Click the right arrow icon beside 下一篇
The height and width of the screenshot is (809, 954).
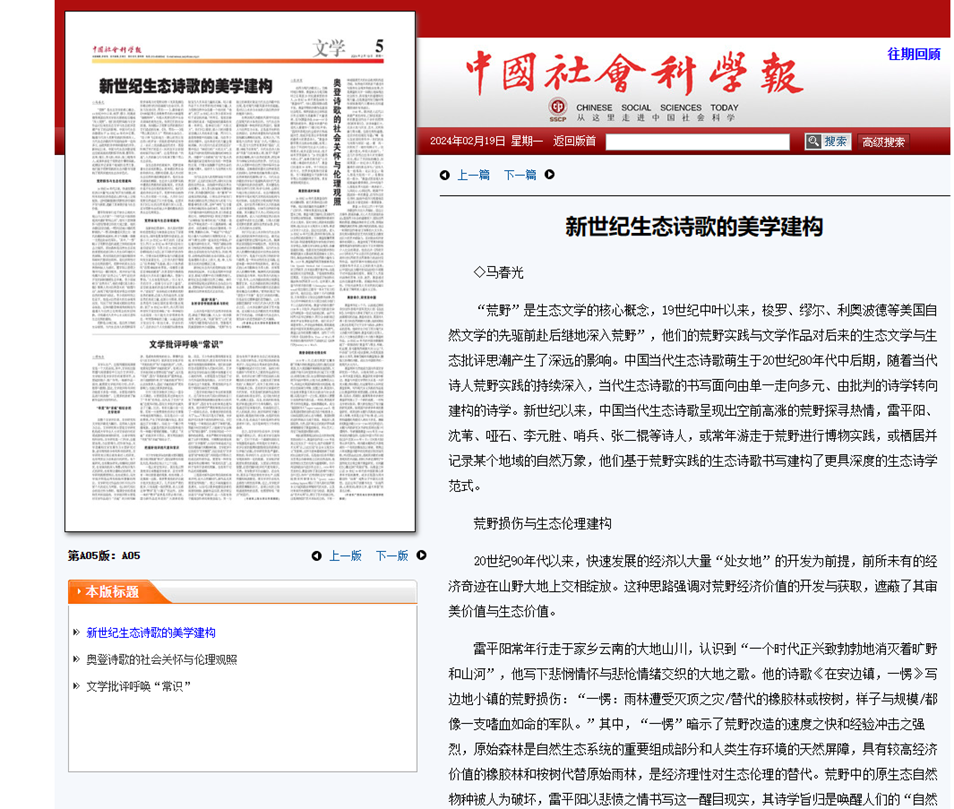point(549,175)
